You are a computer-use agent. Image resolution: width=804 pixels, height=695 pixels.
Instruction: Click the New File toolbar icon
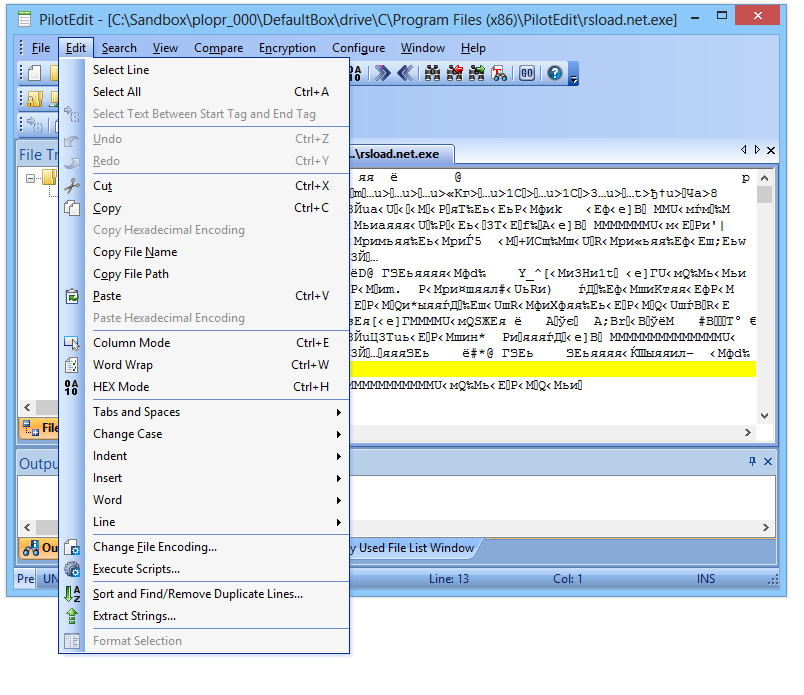(x=34, y=73)
